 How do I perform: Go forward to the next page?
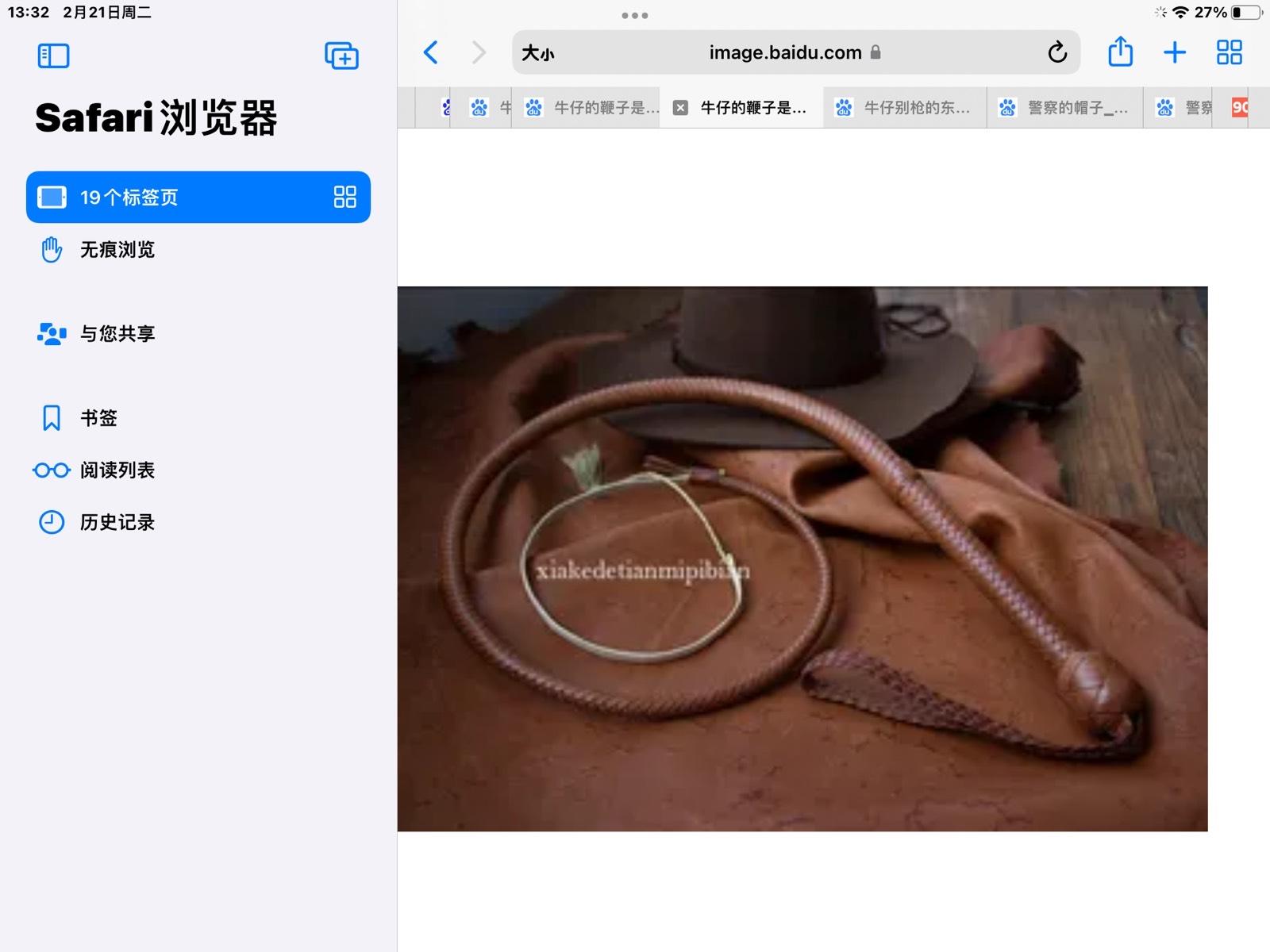tap(479, 52)
